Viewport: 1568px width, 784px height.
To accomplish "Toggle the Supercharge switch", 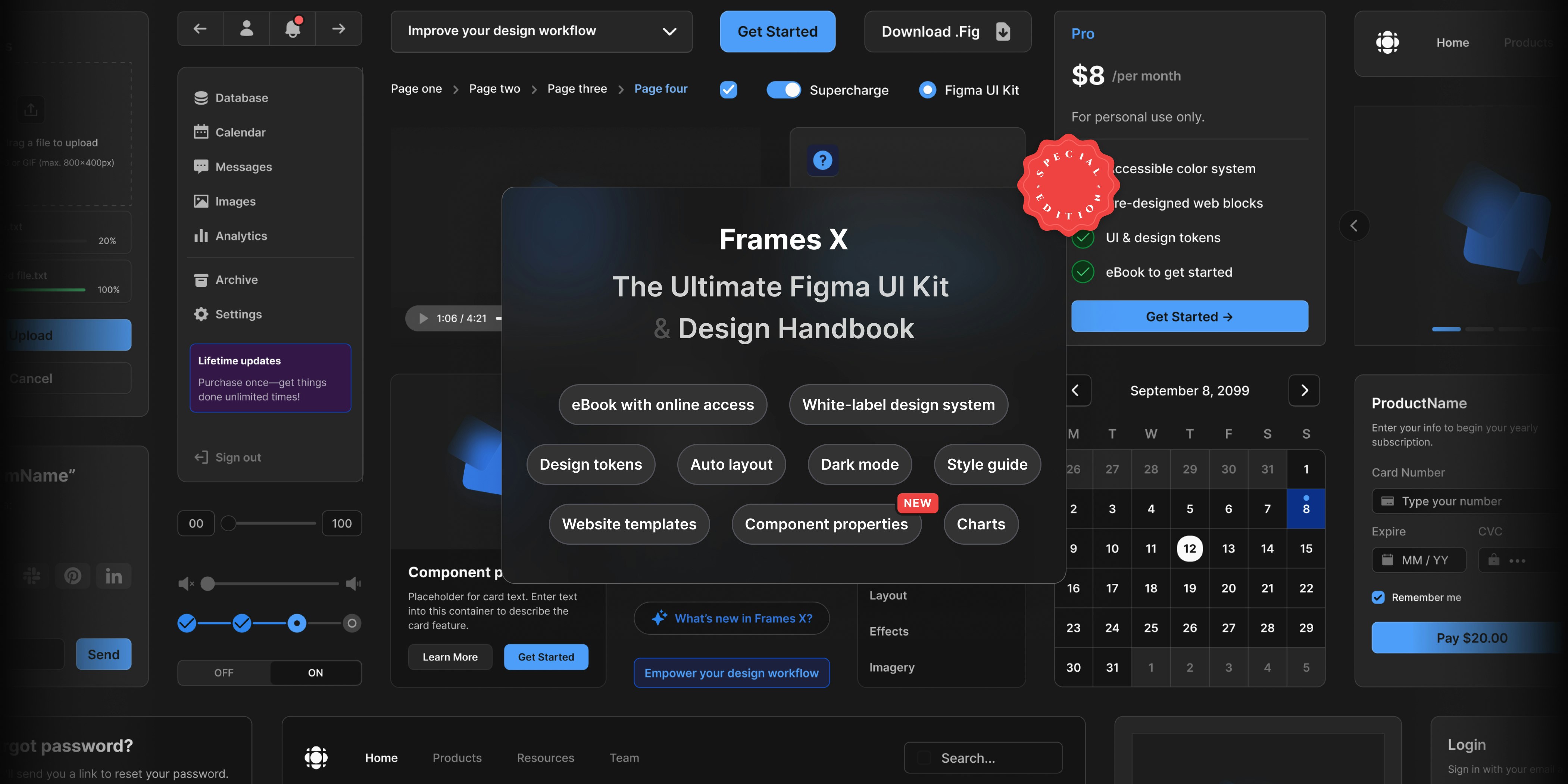I will point(784,90).
